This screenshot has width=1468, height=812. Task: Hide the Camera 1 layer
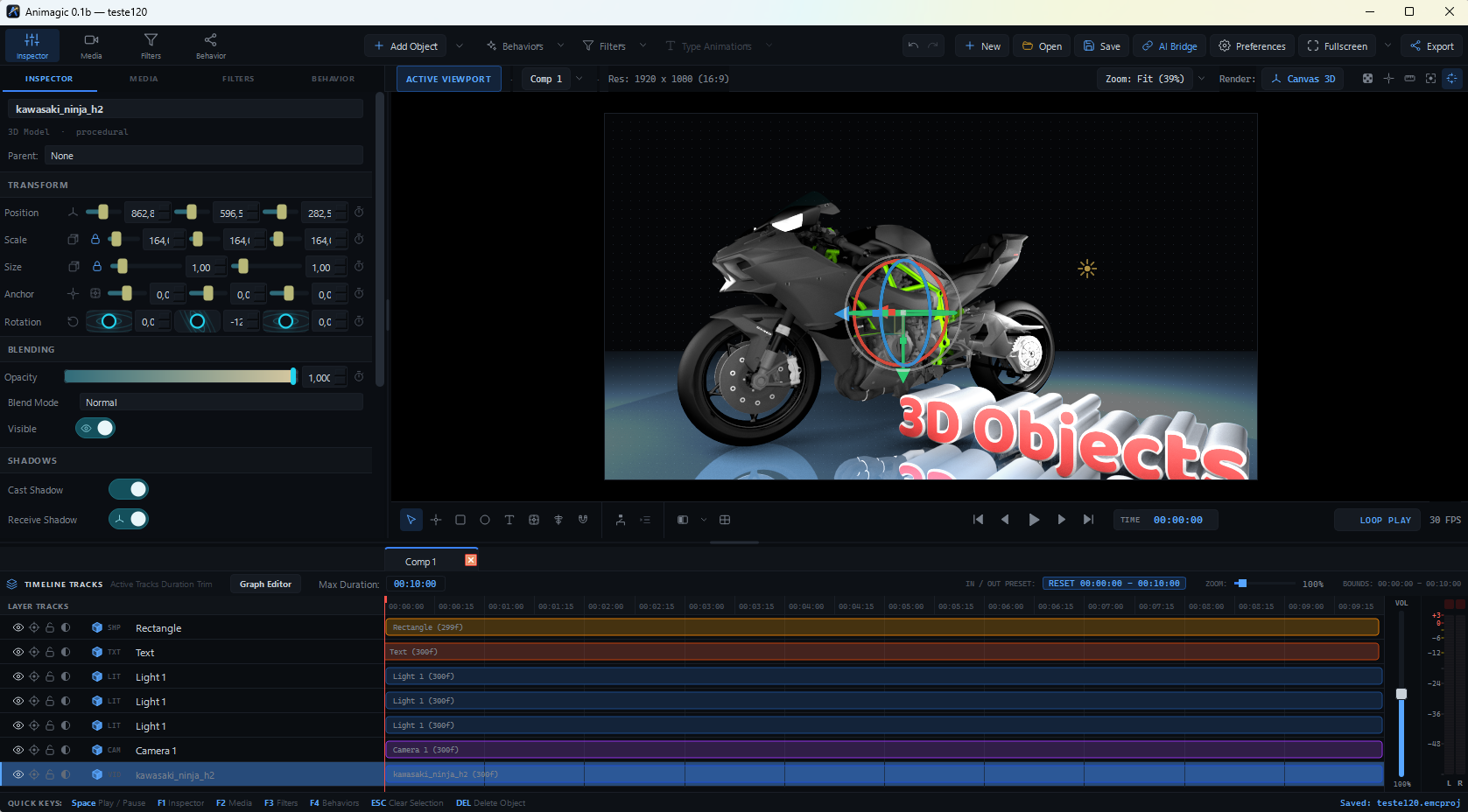tap(18, 750)
